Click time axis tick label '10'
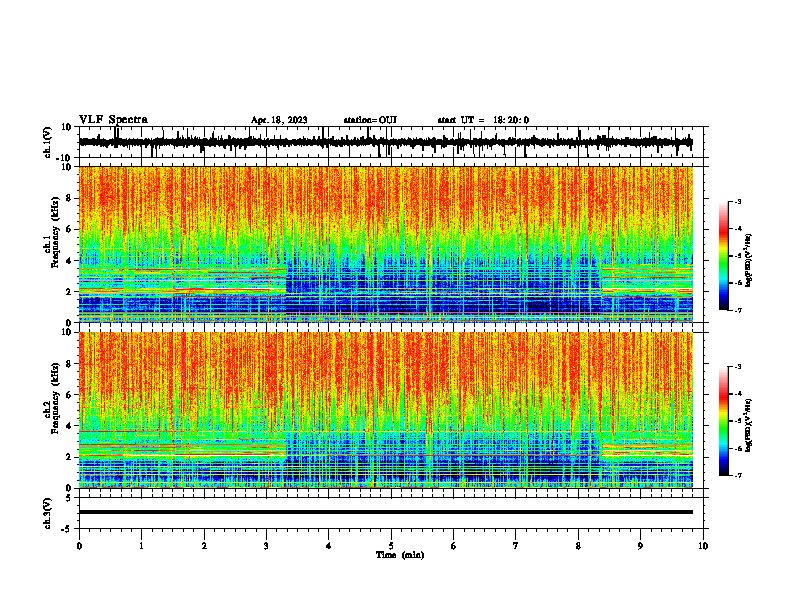This screenshot has width=792, height=612. point(703,546)
